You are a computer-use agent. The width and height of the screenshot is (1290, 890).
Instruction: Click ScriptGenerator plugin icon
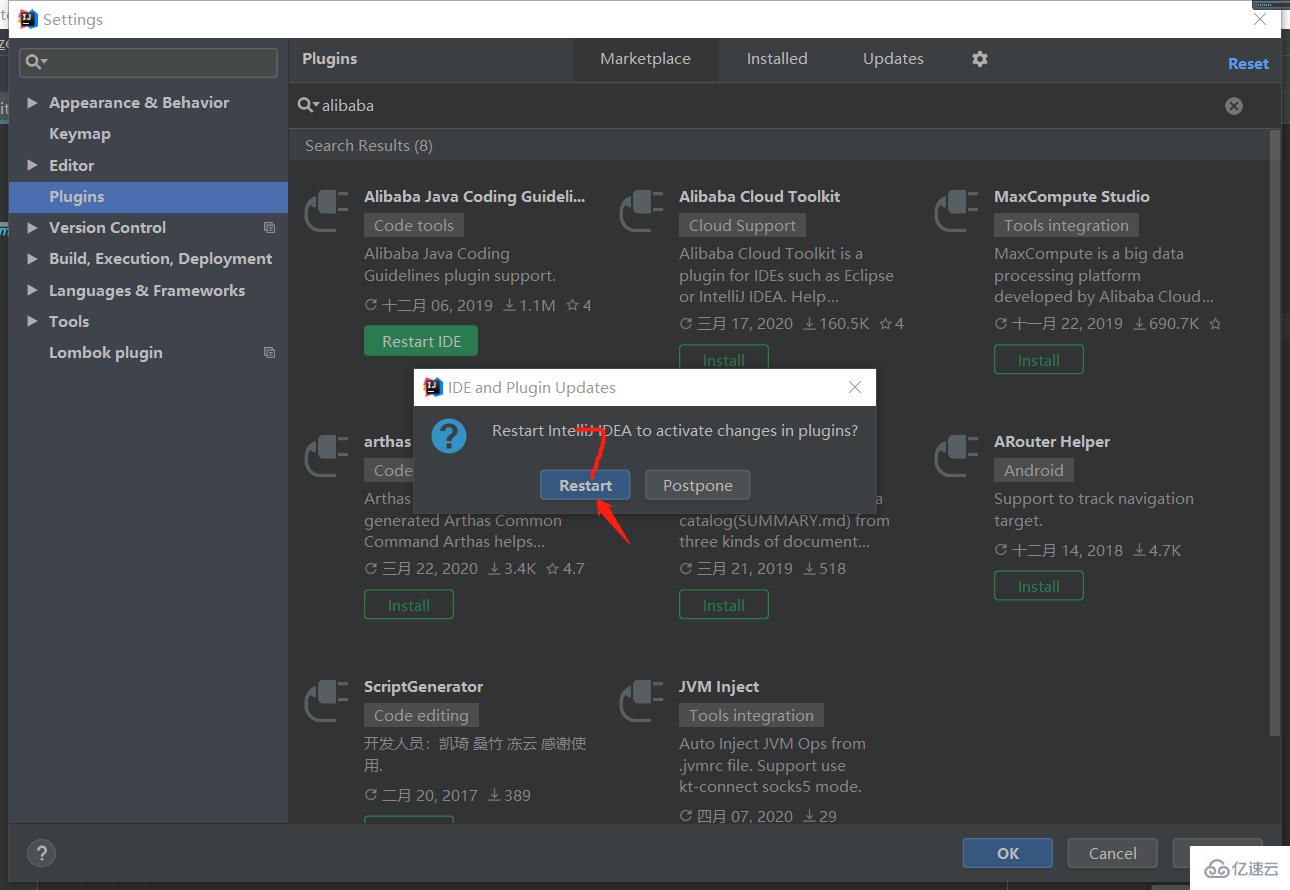[328, 702]
